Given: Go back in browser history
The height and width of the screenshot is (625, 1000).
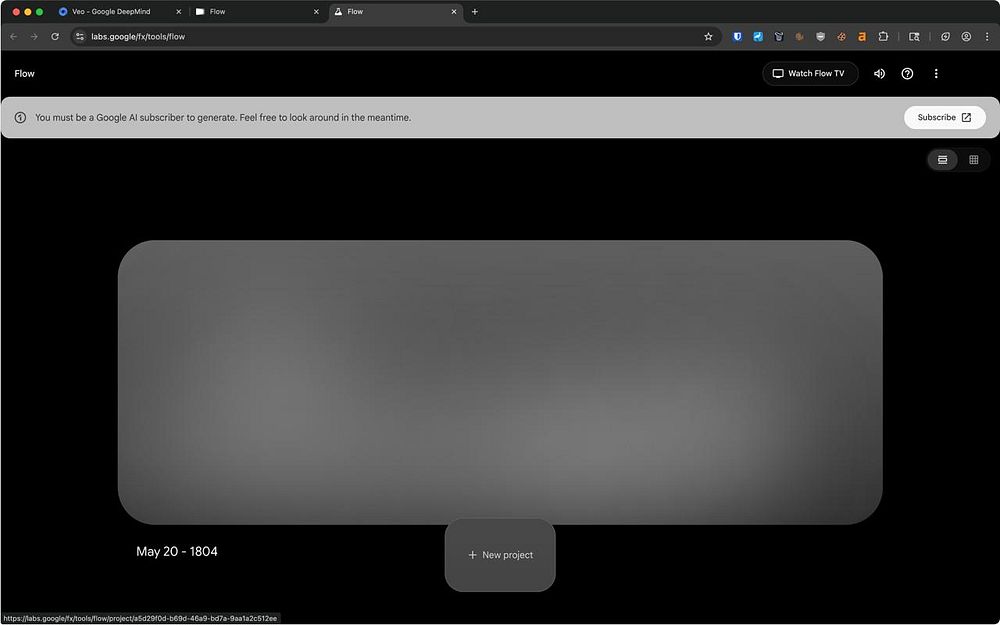Looking at the screenshot, I should click(13, 36).
